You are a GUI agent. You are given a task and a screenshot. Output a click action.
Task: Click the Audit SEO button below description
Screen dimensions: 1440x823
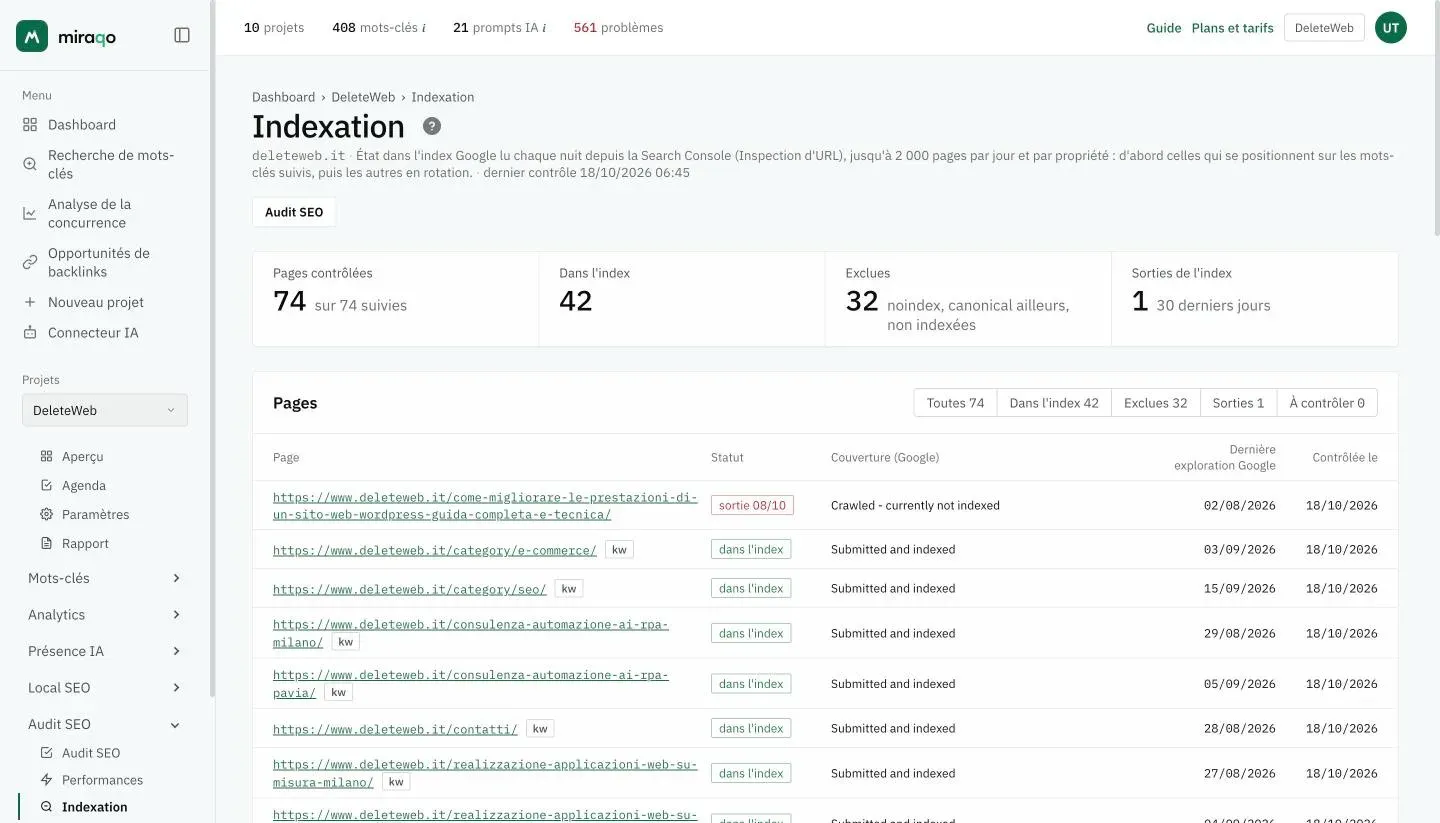[294, 212]
